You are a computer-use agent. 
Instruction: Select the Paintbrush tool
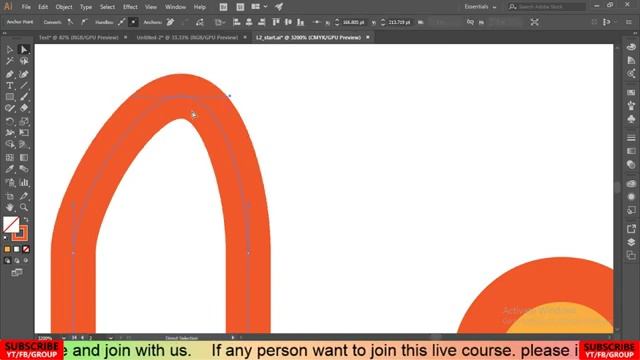point(24,97)
